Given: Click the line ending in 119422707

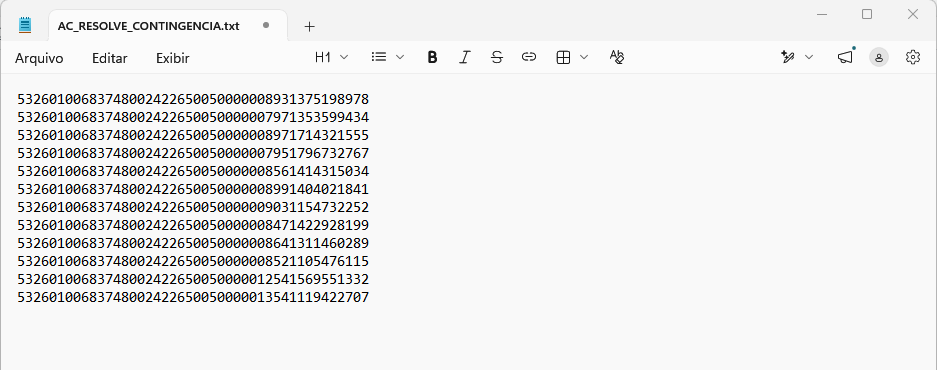Looking at the screenshot, I should (x=193, y=297).
